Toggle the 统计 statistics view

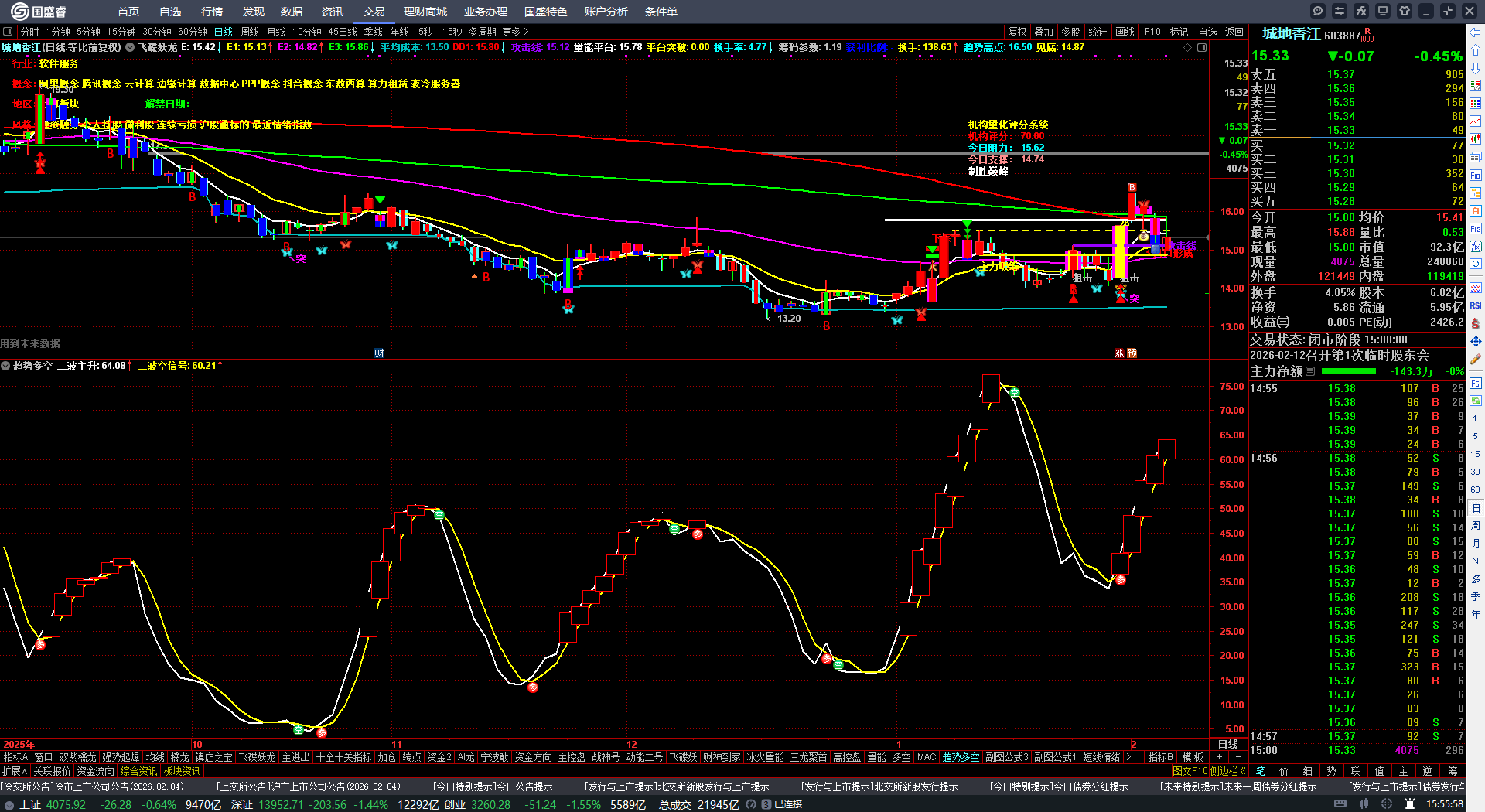pyautogui.click(x=1098, y=32)
